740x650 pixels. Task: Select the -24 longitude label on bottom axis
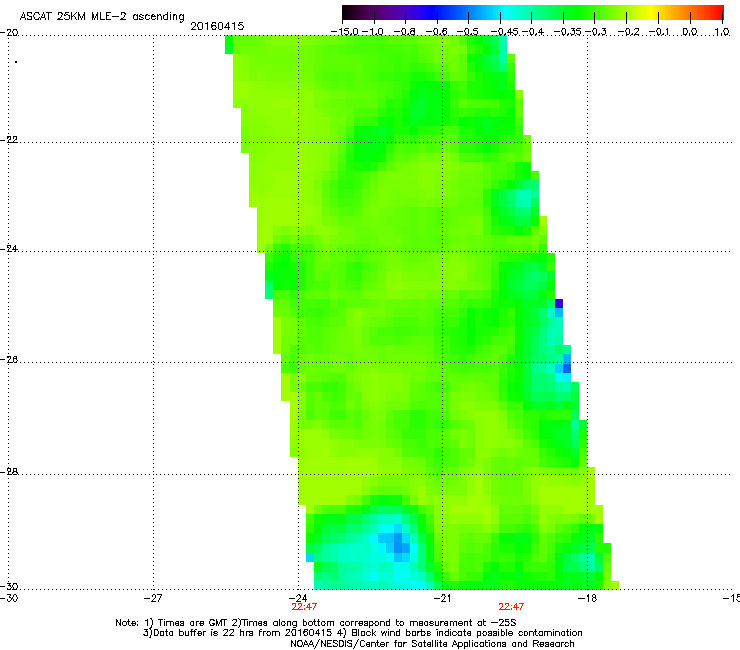(298, 598)
